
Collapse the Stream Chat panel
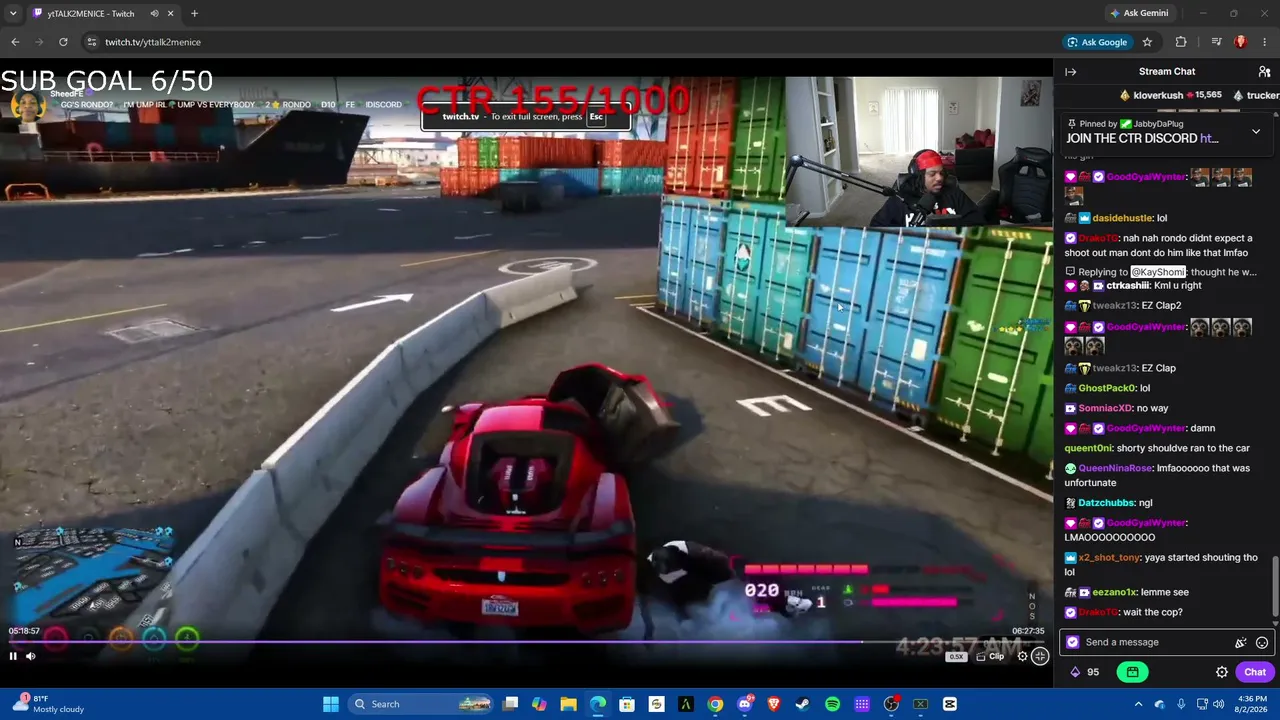[x=1070, y=72]
